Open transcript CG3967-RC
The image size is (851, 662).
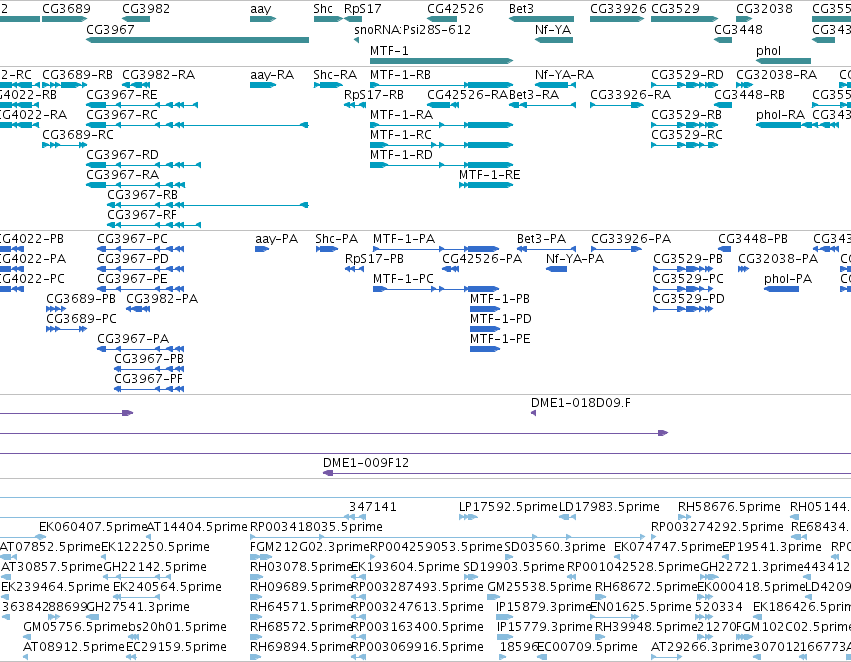click(x=198, y=125)
